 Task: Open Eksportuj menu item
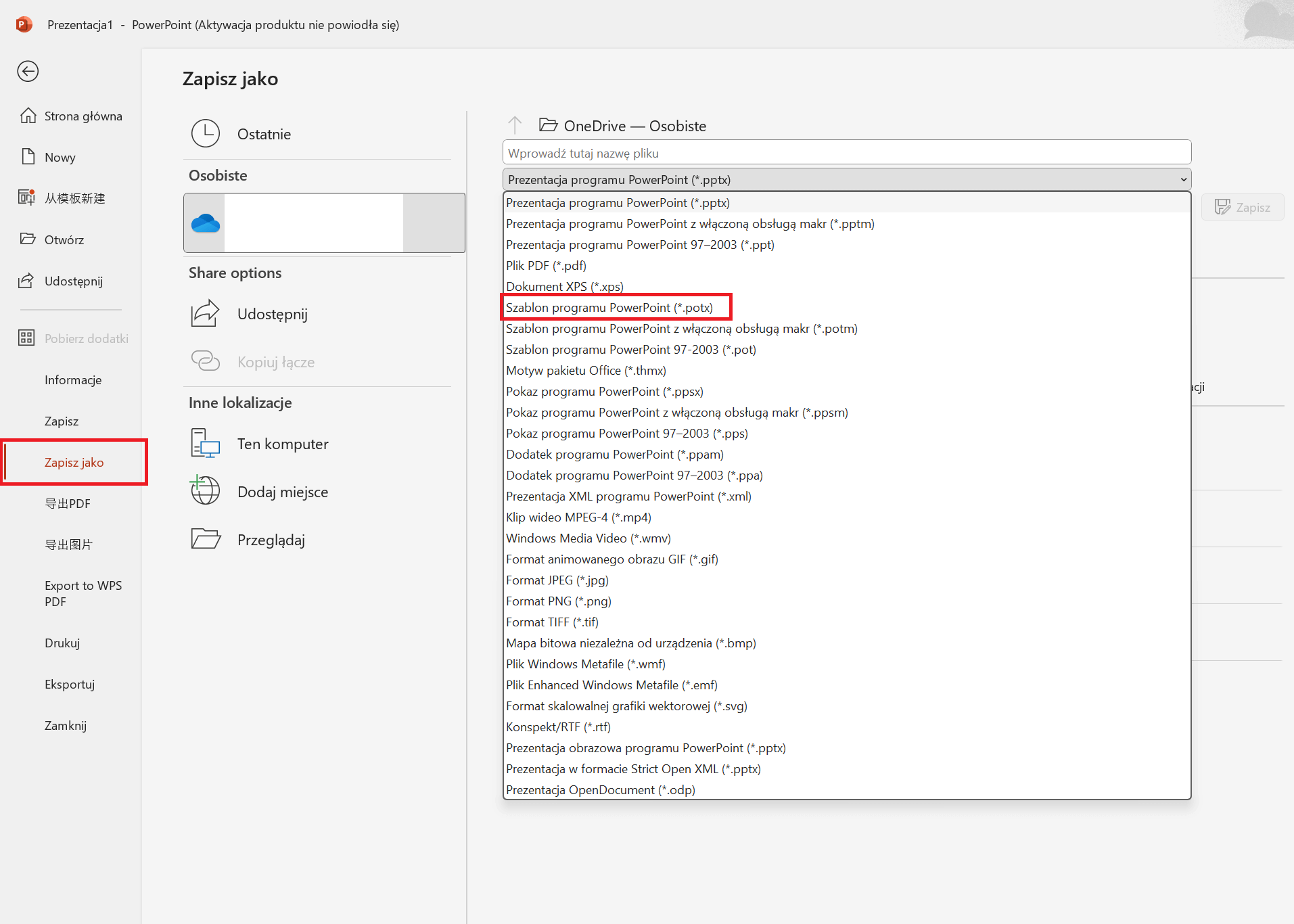coord(70,685)
